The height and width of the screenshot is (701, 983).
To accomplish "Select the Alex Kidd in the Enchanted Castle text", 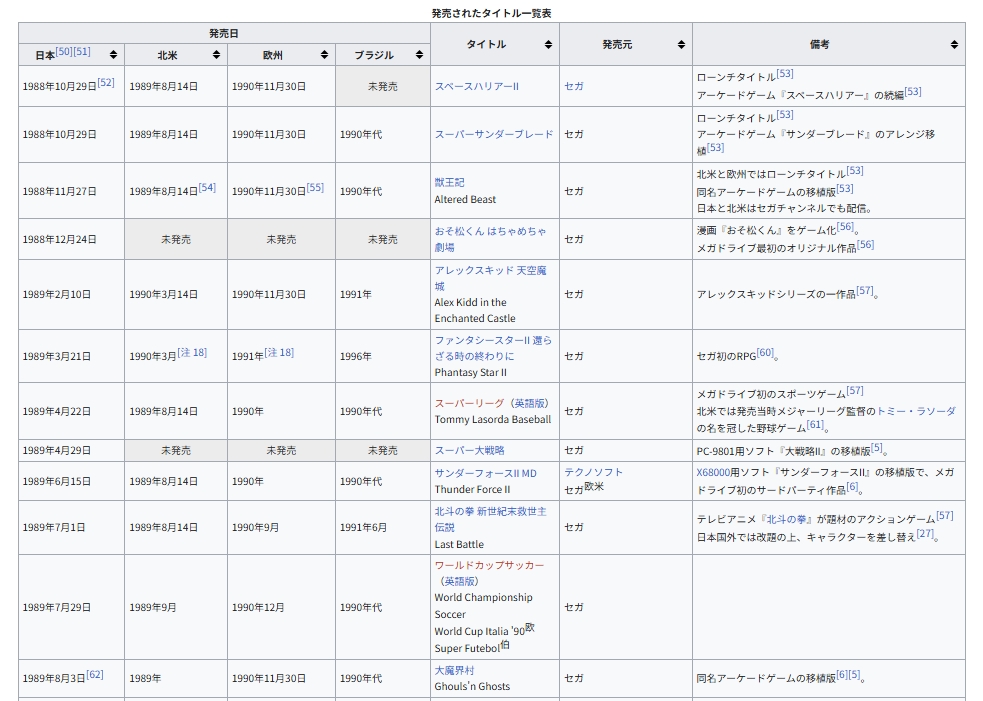I will (x=475, y=310).
